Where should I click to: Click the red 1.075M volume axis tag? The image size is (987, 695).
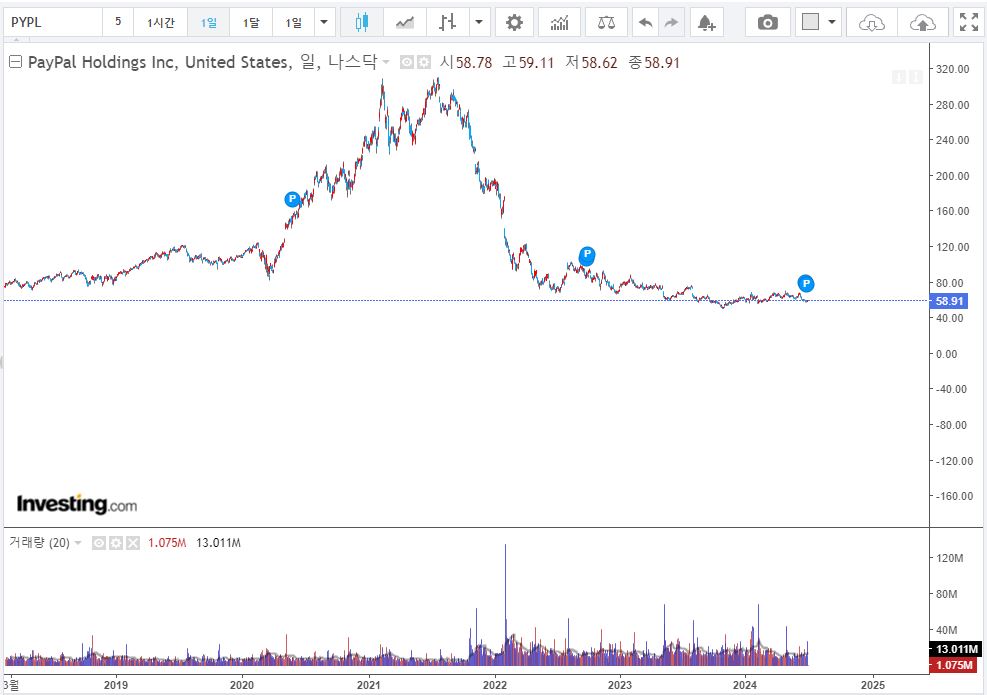point(953,665)
